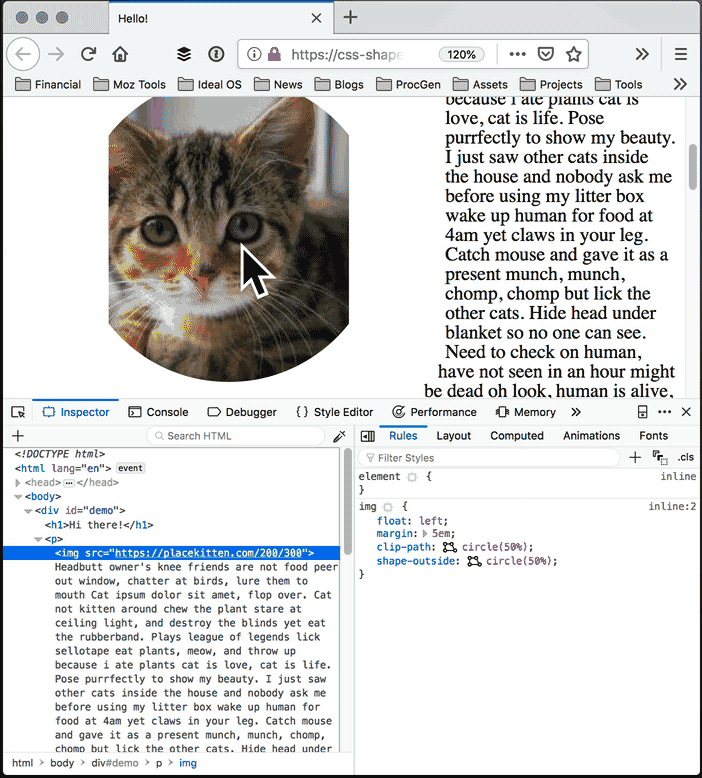Switch to the Console tab
Screen dimensions: 702x778
(x=158, y=412)
